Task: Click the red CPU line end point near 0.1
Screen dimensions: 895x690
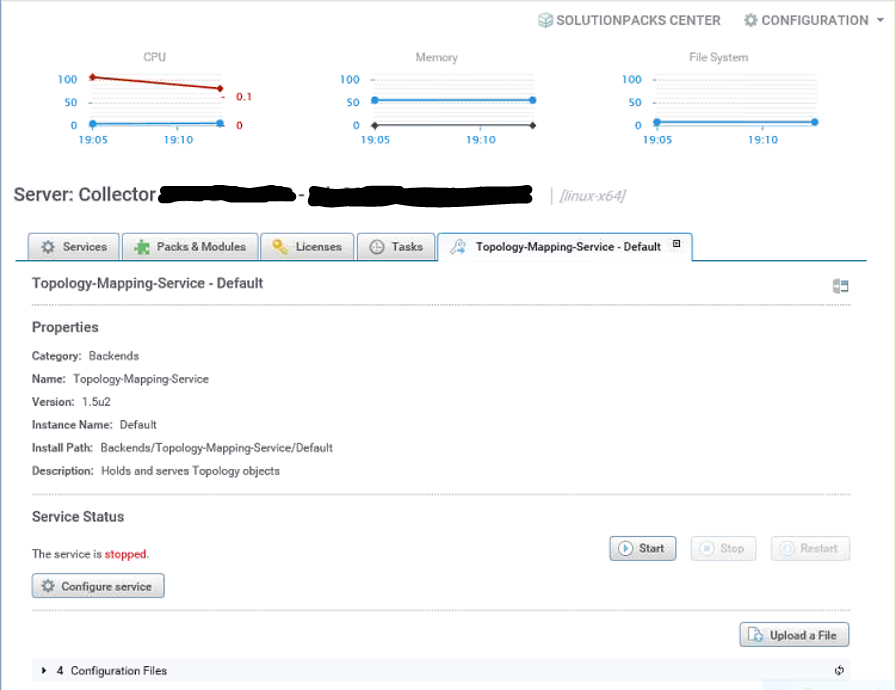Action: [x=220, y=88]
